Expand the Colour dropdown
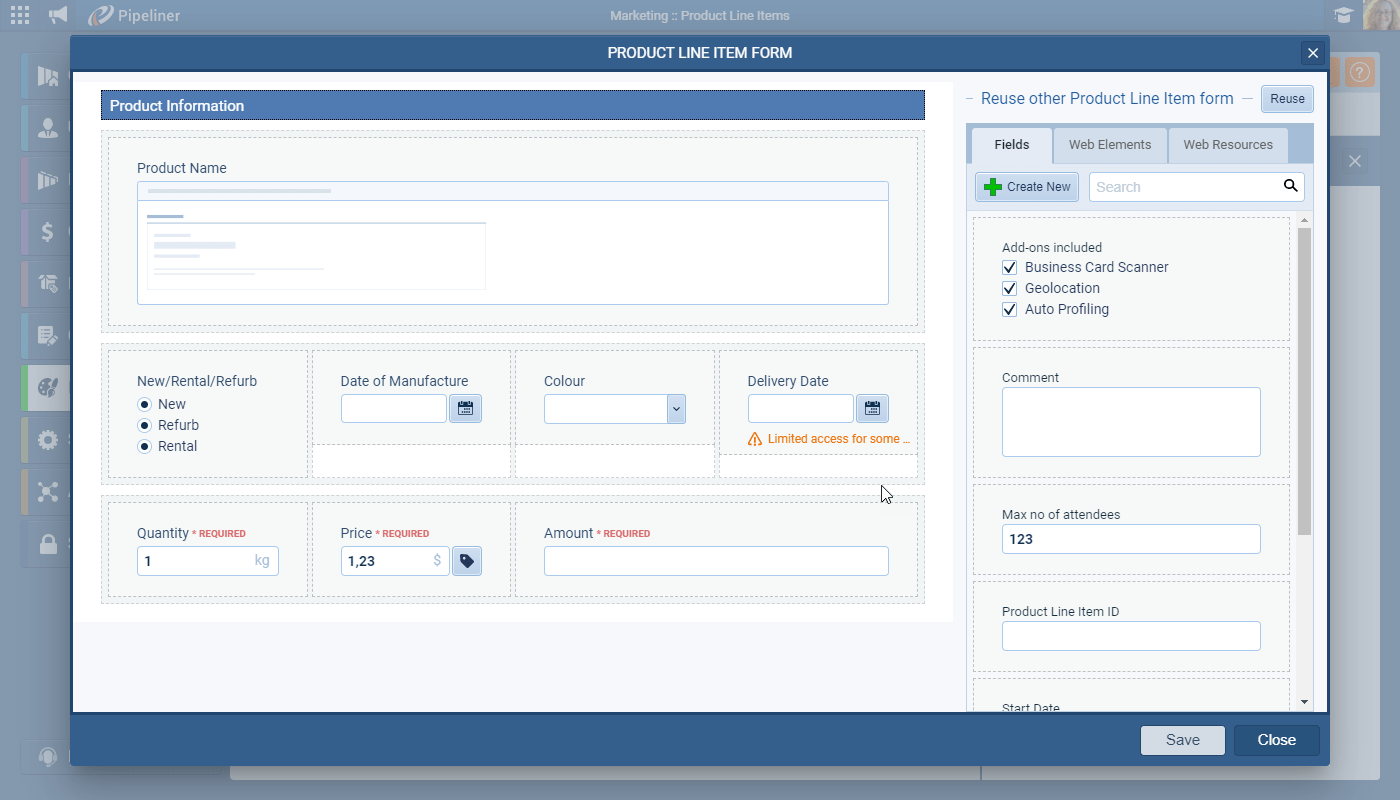Viewport: 1400px width, 800px height. (676, 408)
